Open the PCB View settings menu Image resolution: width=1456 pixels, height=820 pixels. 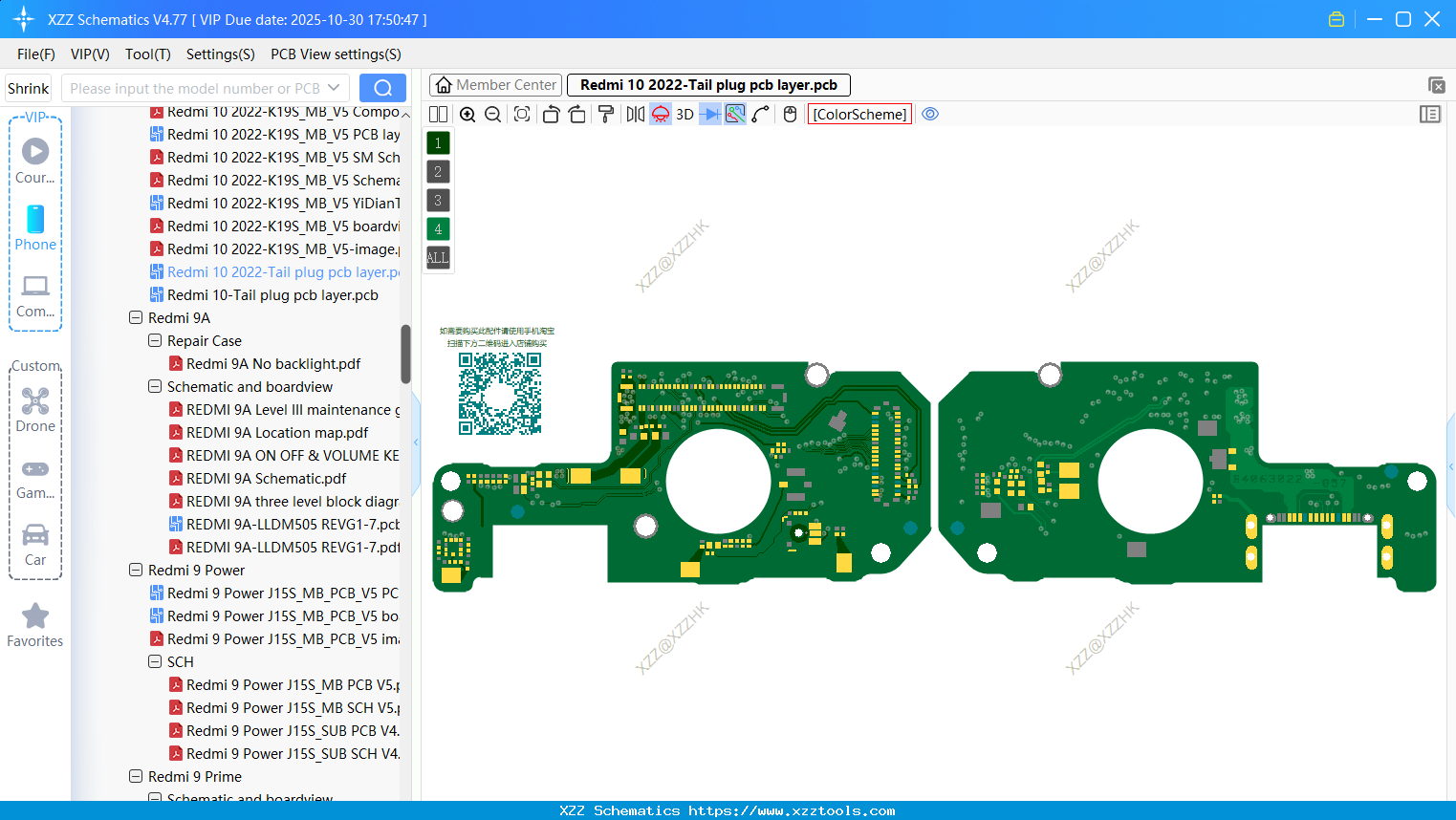(x=335, y=54)
